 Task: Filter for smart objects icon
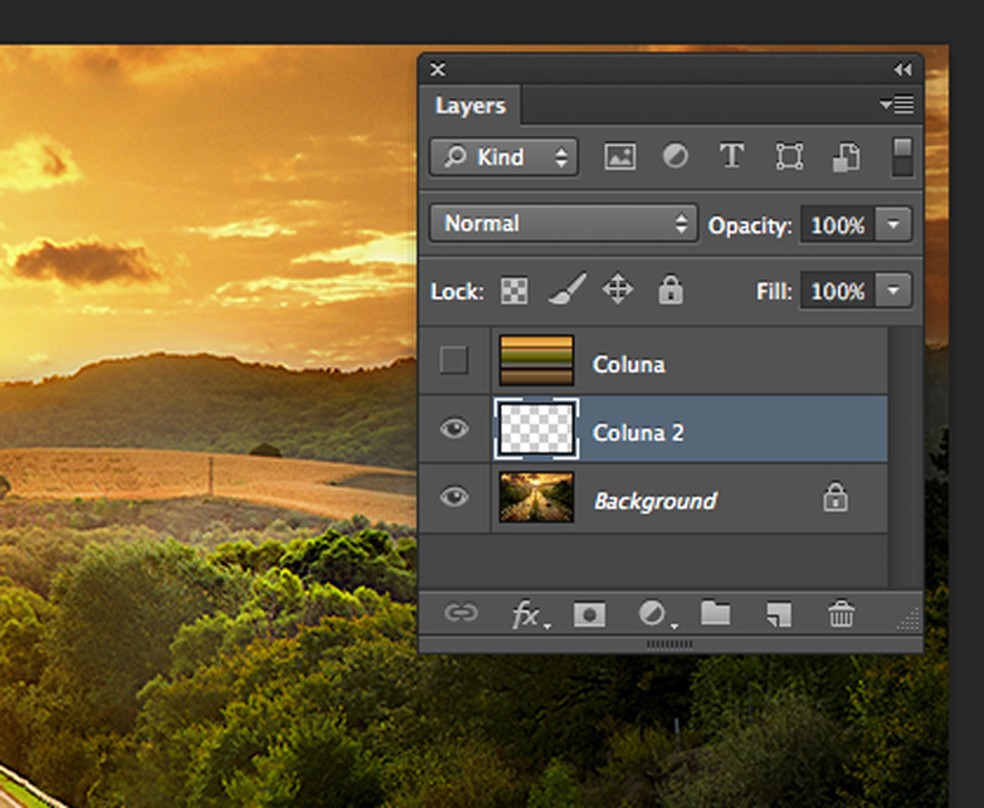[846, 157]
